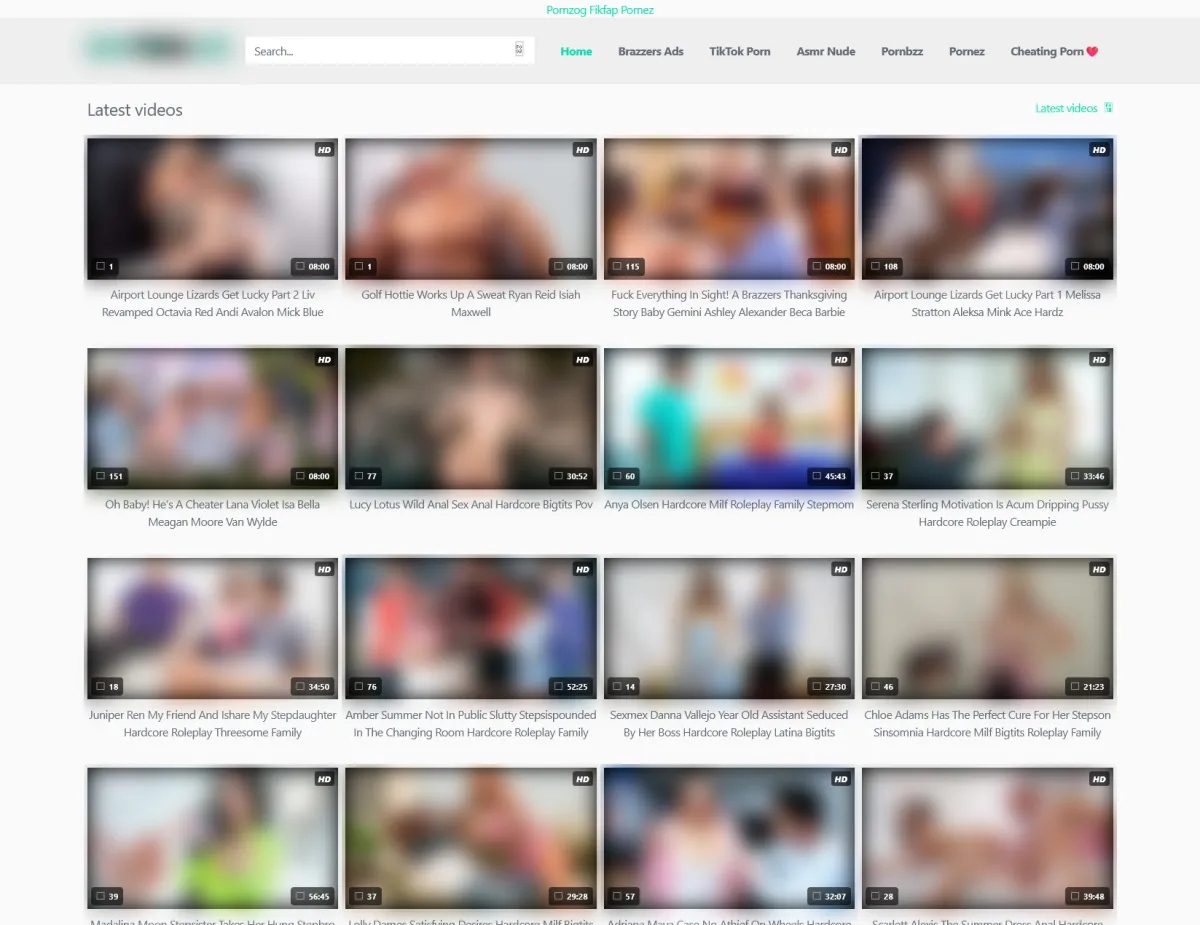The height and width of the screenshot is (925, 1200).
Task: Click the search icon in the search box
Action: 519,50
